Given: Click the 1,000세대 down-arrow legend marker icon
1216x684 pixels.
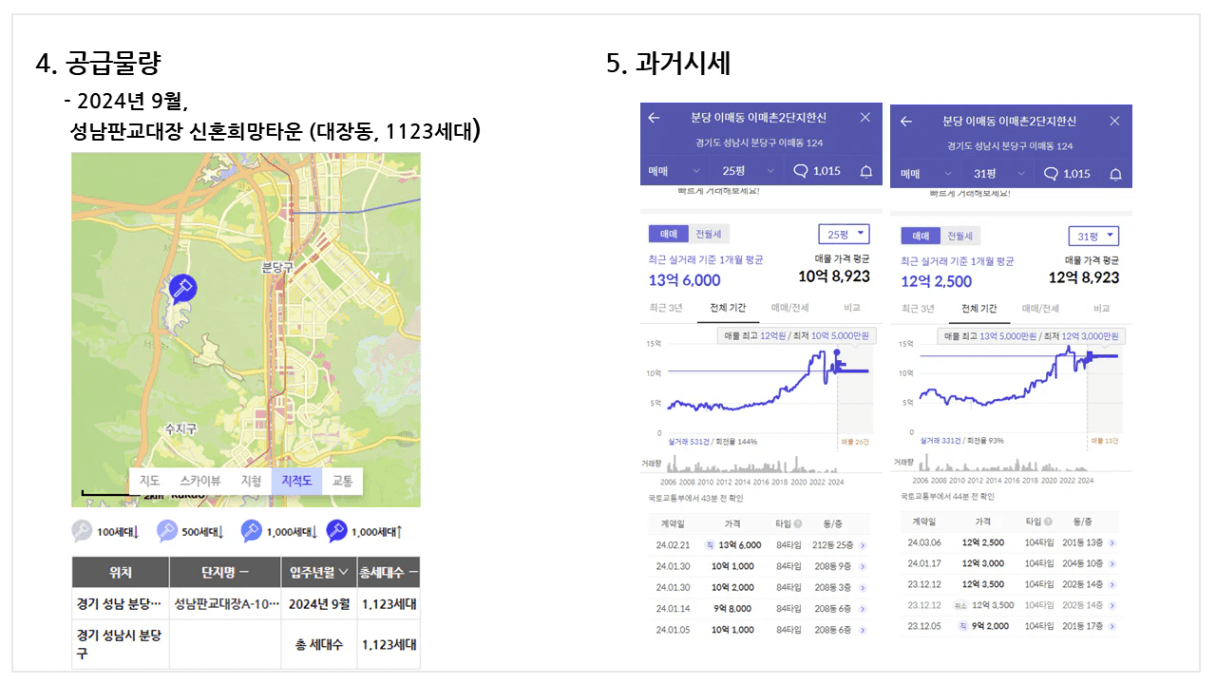Looking at the screenshot, I should click(x=252, y=531).
